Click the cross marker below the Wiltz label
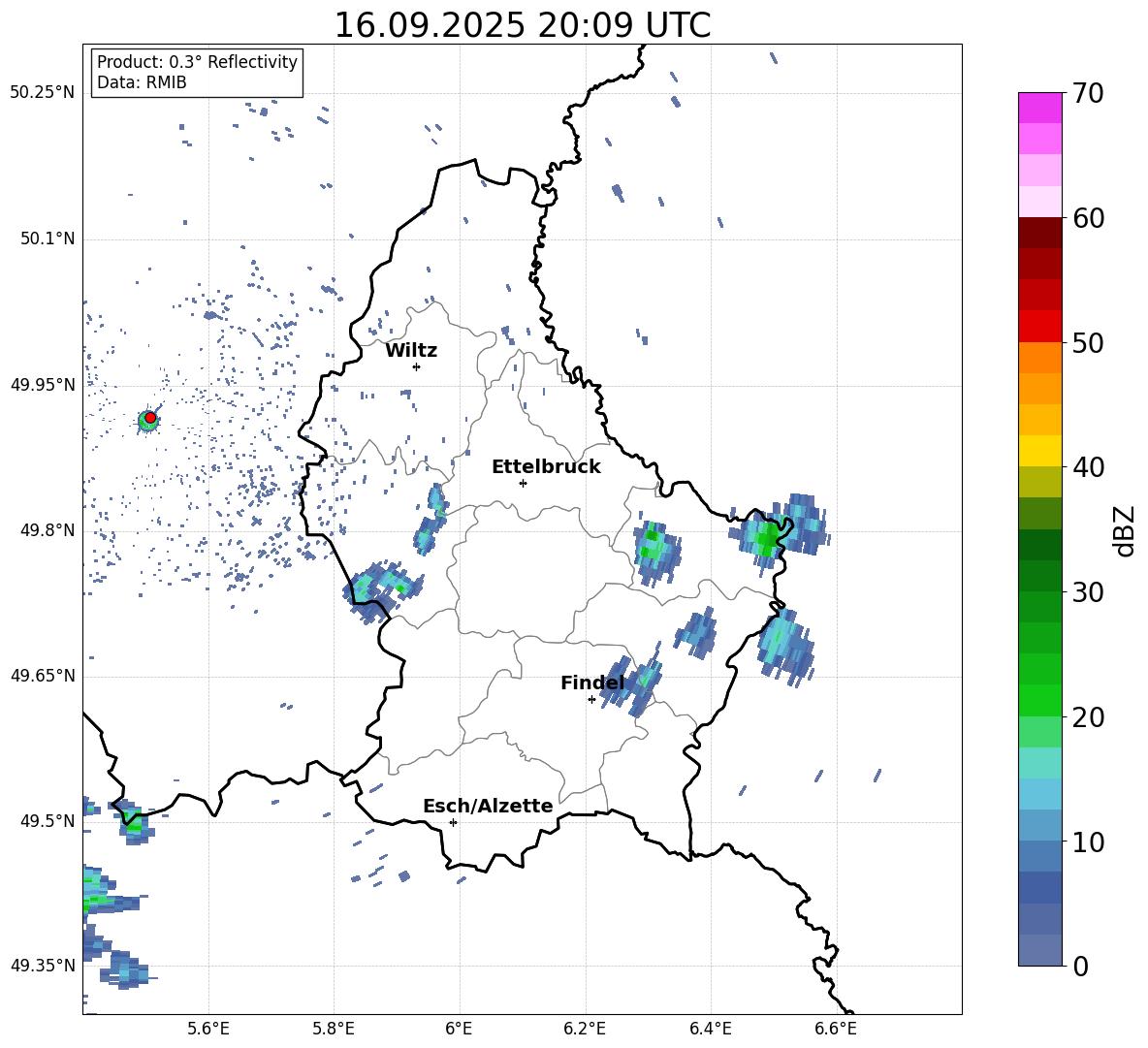The image size is (1148, 1048). 416,366
